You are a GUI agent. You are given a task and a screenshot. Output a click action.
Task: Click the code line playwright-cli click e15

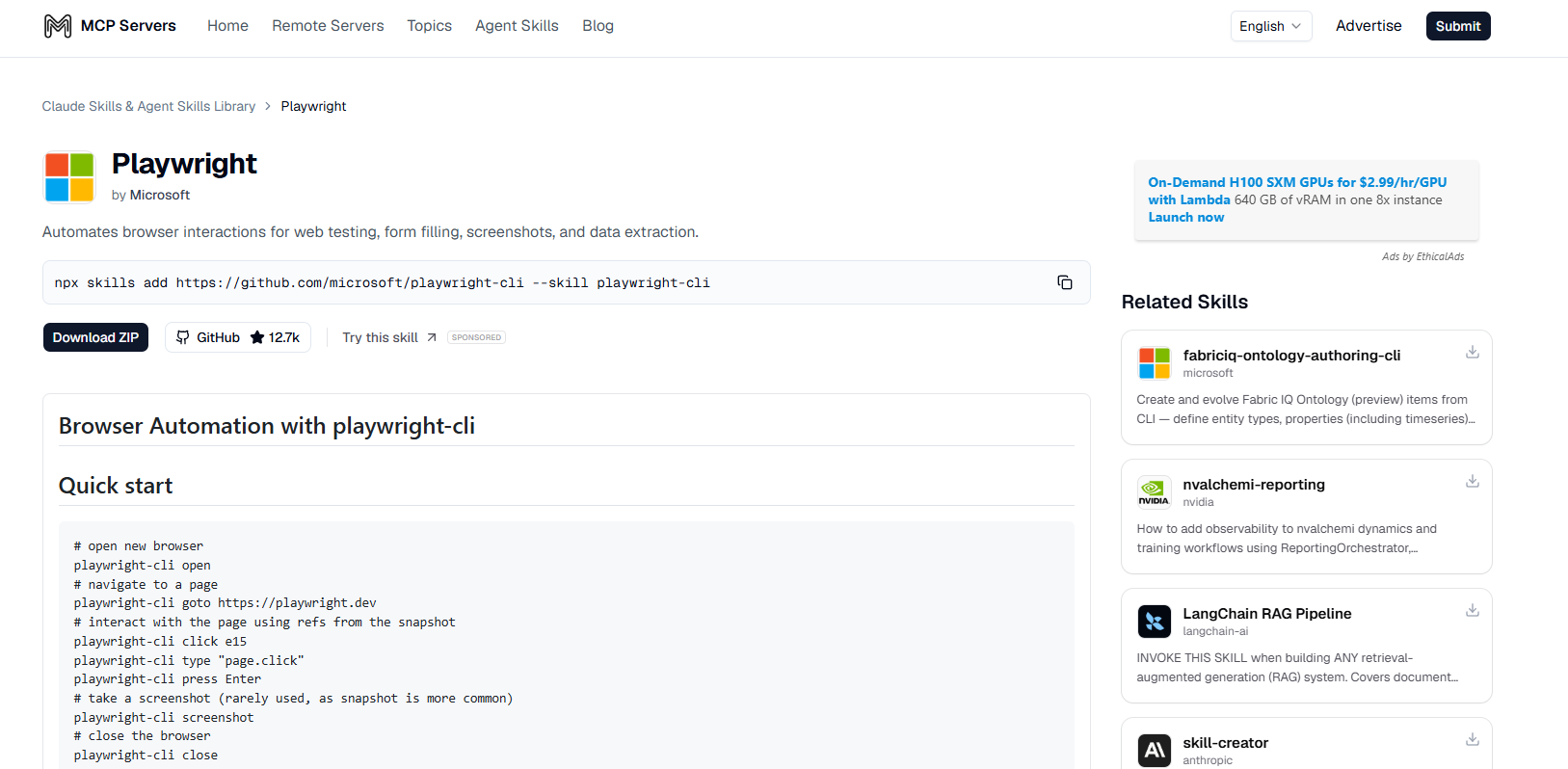pos(160,642)
